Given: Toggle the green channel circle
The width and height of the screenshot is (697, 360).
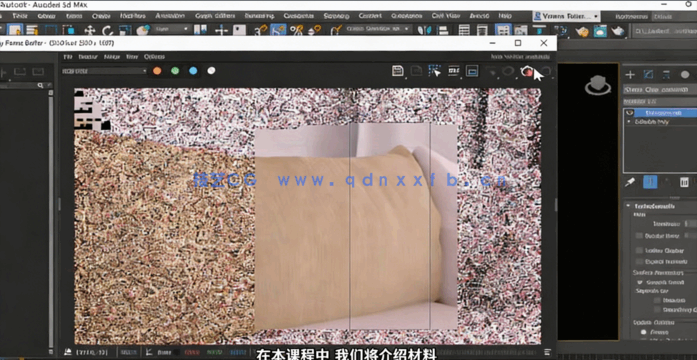Looking at the screenshot, I should [175, 71].
